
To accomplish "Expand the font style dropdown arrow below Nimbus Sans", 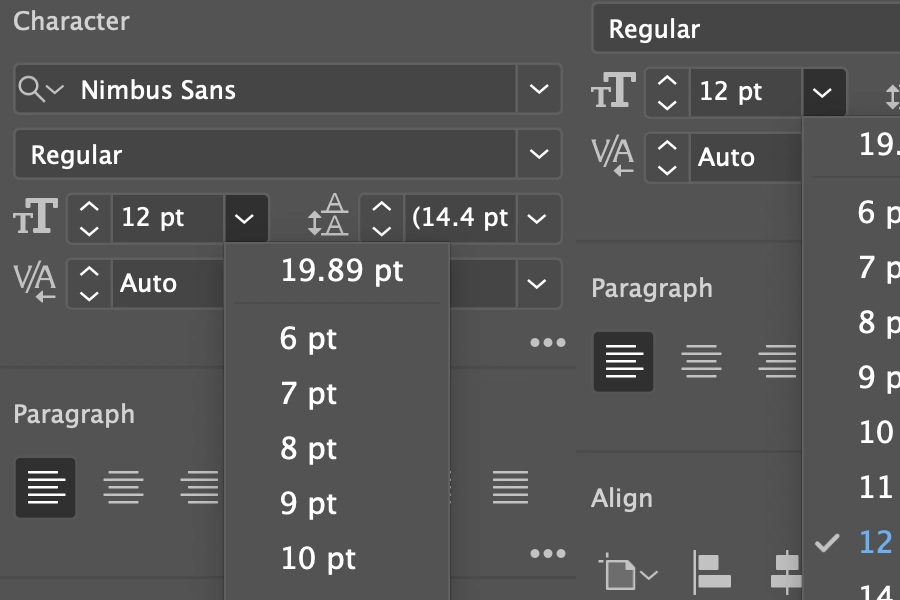I will (x=538, y=154).
